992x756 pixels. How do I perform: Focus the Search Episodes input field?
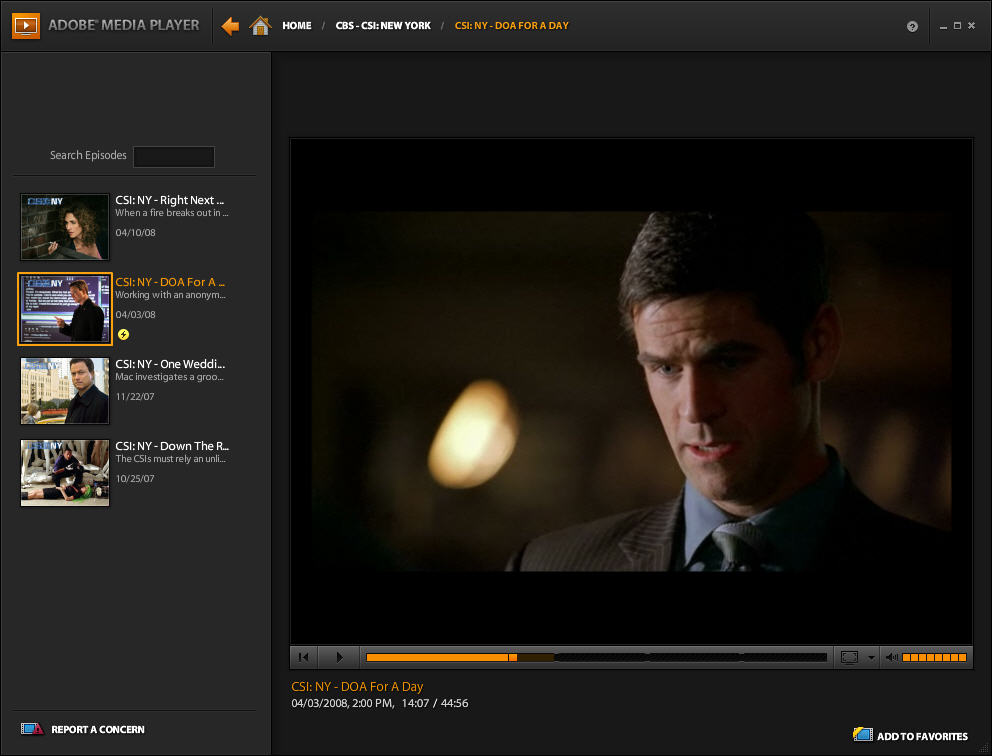(x=174, y=156)
